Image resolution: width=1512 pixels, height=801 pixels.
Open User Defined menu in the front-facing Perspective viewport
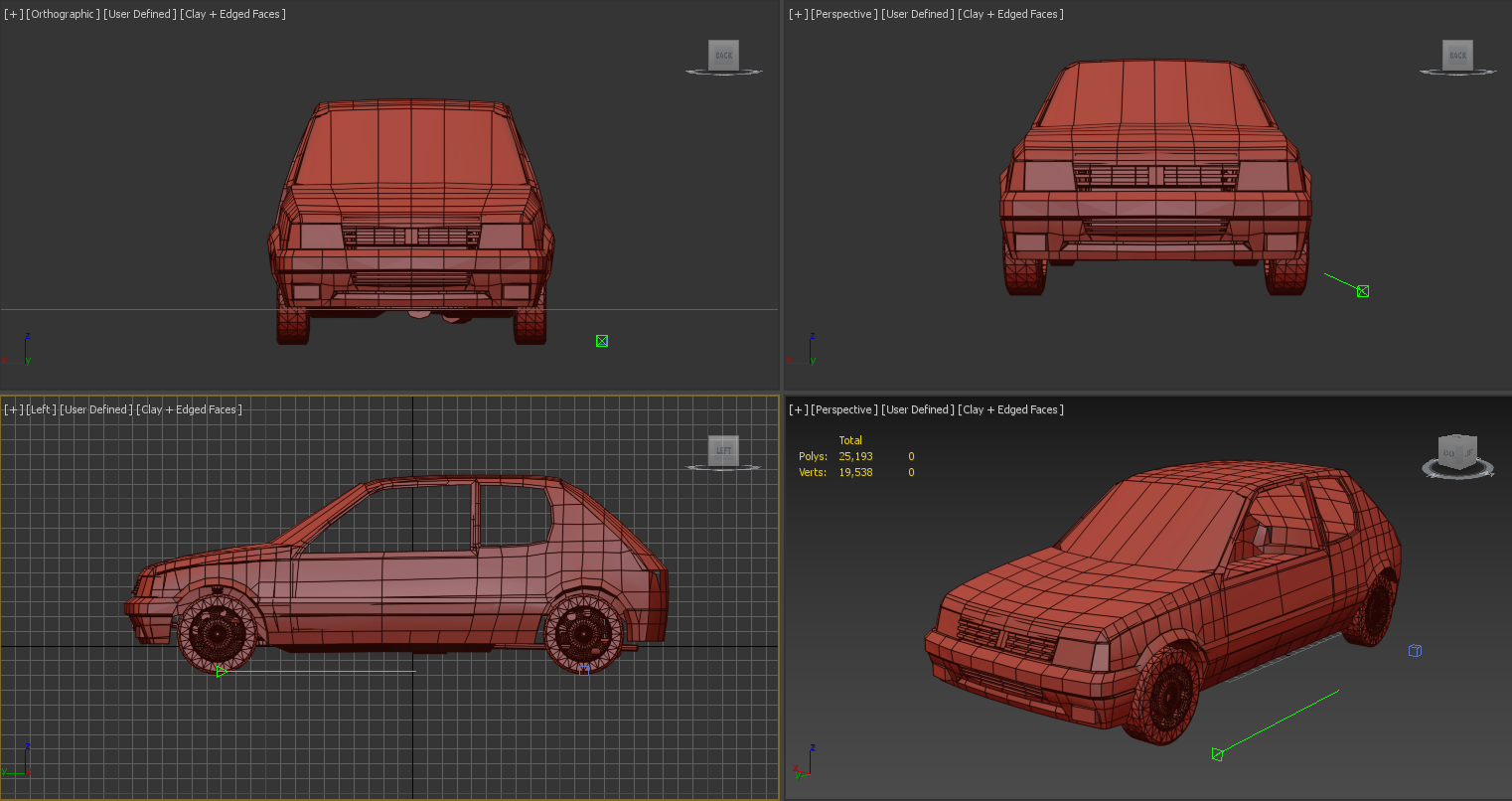tap(918, 14)
